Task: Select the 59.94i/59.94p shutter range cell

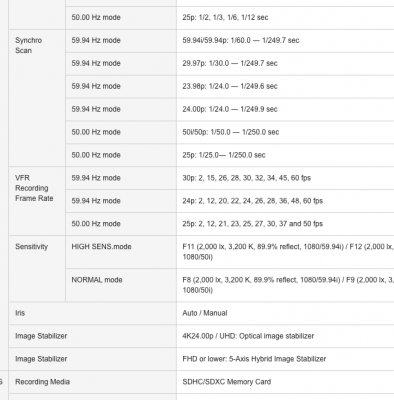Action: 285,41
